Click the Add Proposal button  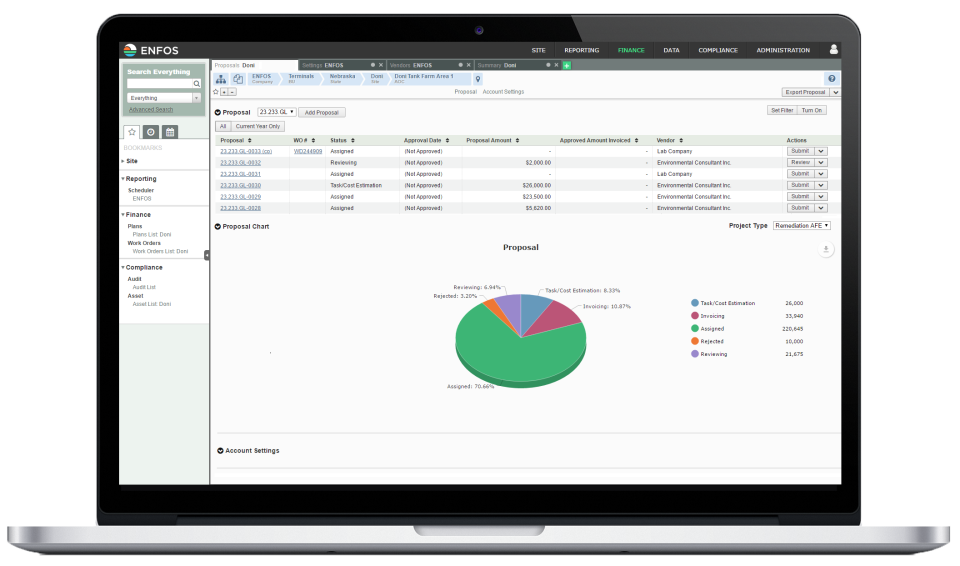[x=321, y=113]
